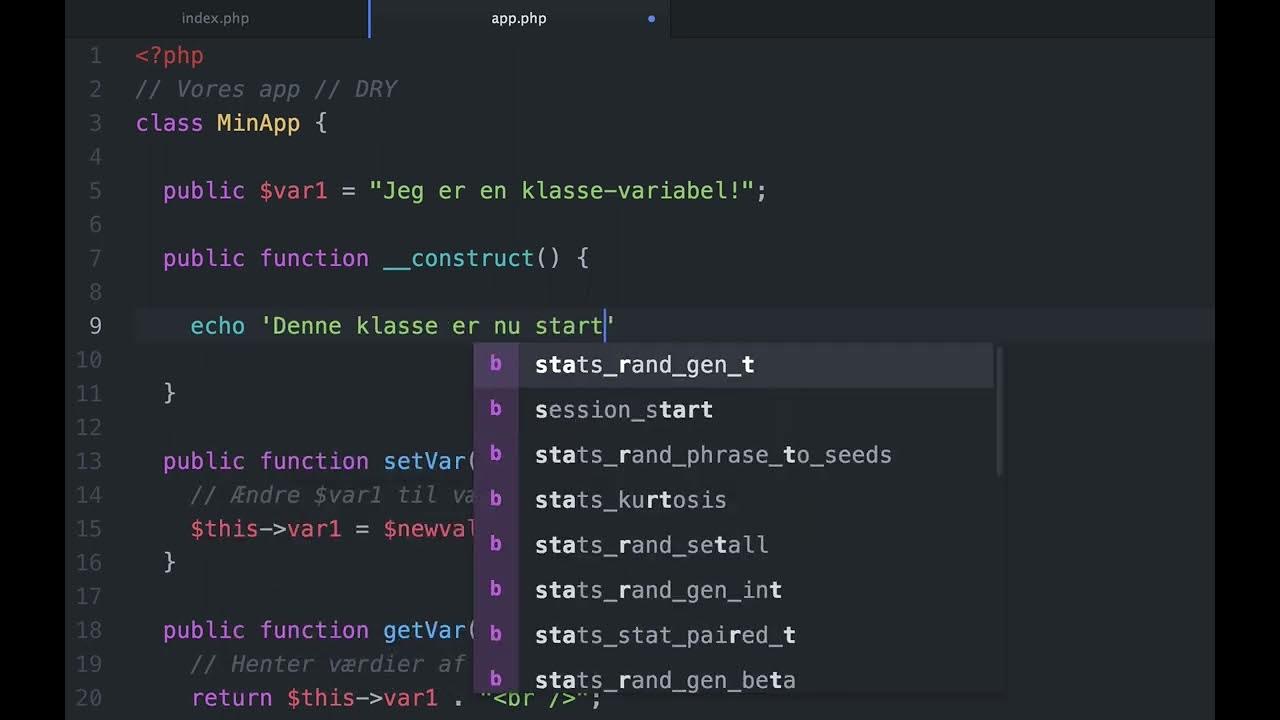The width and height of the screenshot is (1280, 720).
Task: Click the 'b' icon beside stats_rand_setall
Action: point(497,544)
